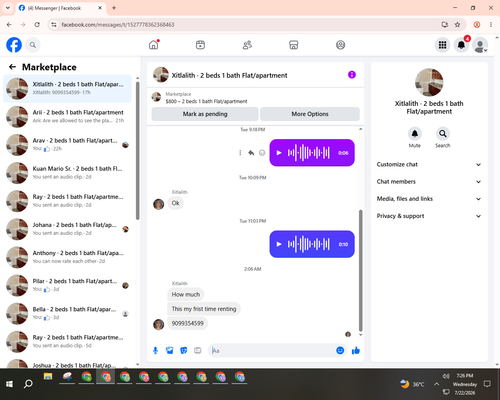
Task: Click the microphone voice clip icon
Action: pyautogui.click(x=155, y=350)
